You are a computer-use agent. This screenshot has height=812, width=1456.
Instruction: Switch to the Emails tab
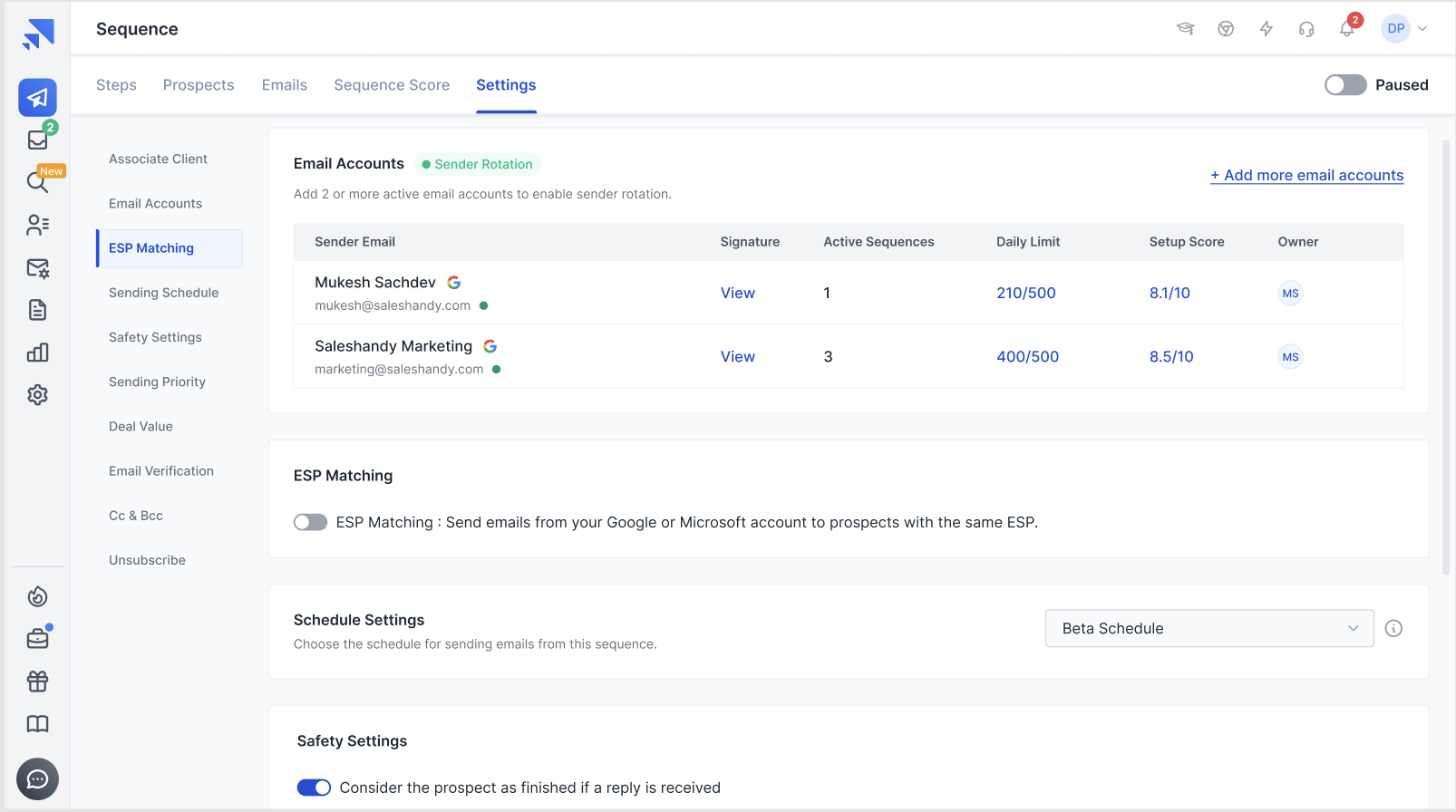[285, 85]
